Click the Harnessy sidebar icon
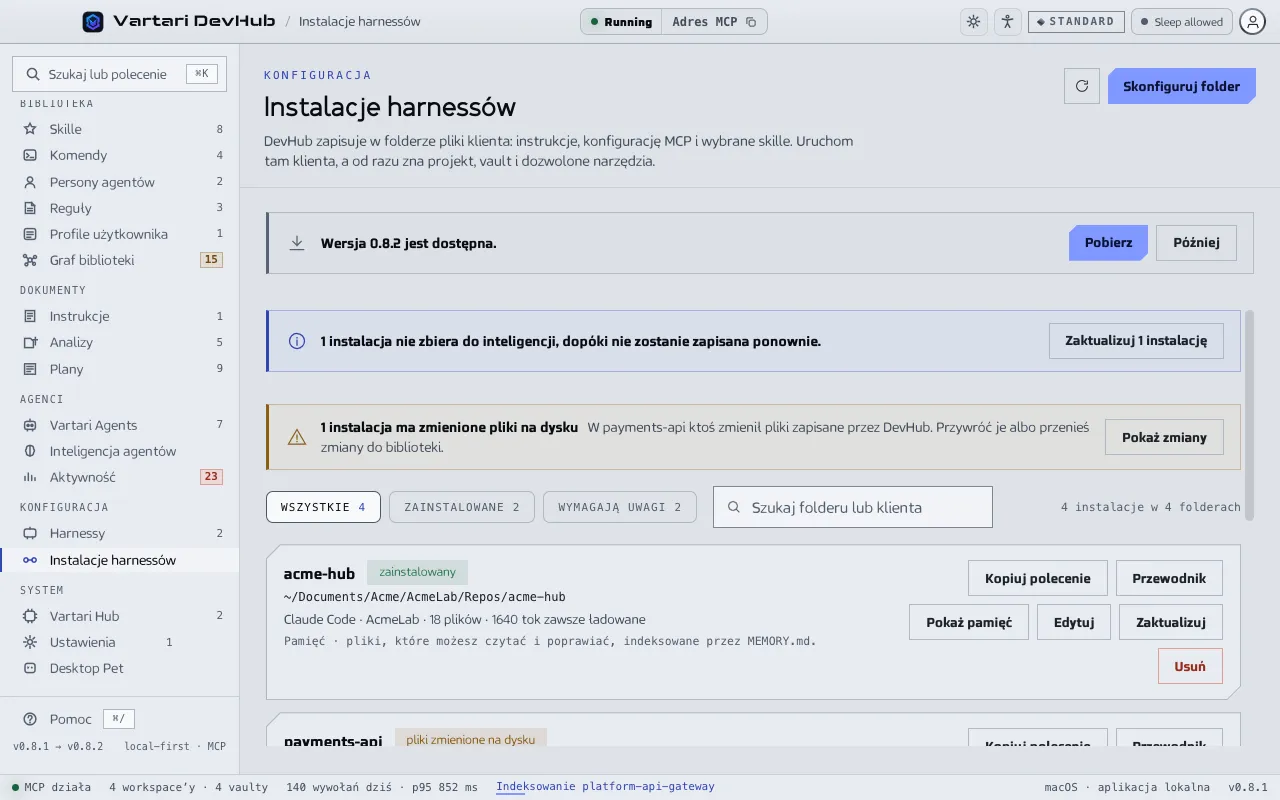The width and height of the screenshot is (1280, 800). point(30,533)
